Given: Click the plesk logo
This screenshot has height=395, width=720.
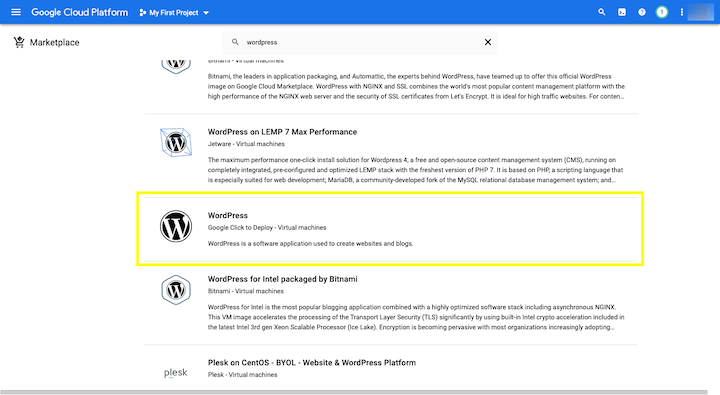Looking at the screenshot, I should (x=175, y=372).
